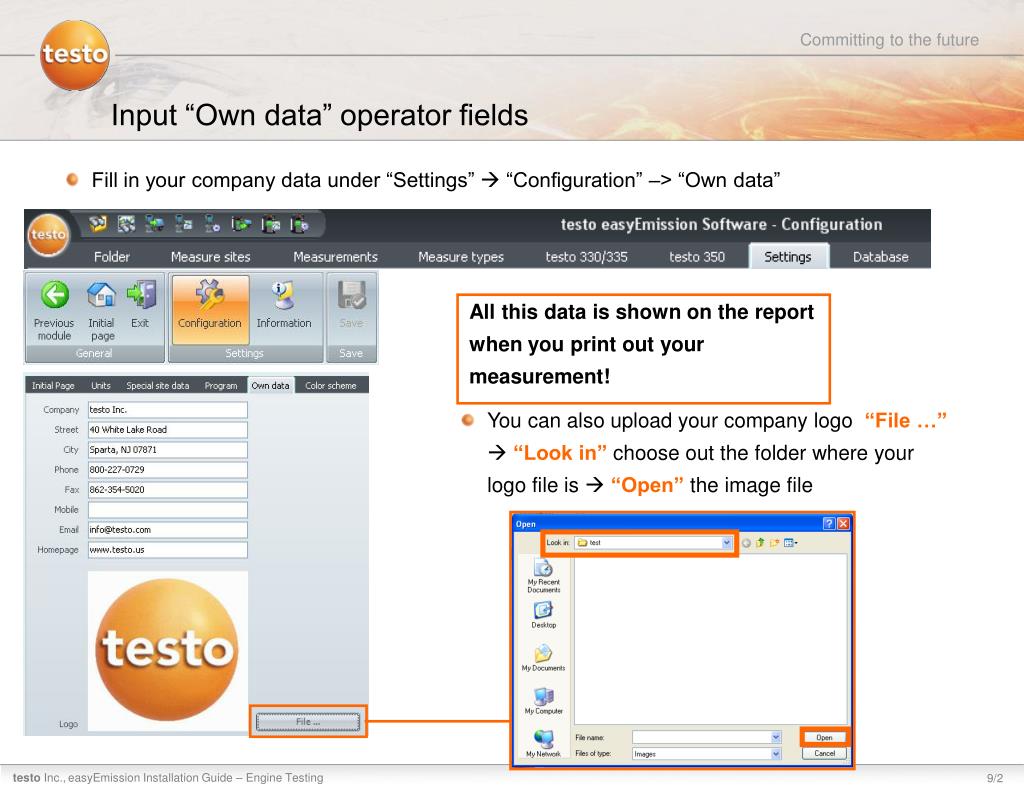The width and height of the screenshot is (1024, 791).
Task: Open the Color scheme configuration tab
Action: click(330, 385)
